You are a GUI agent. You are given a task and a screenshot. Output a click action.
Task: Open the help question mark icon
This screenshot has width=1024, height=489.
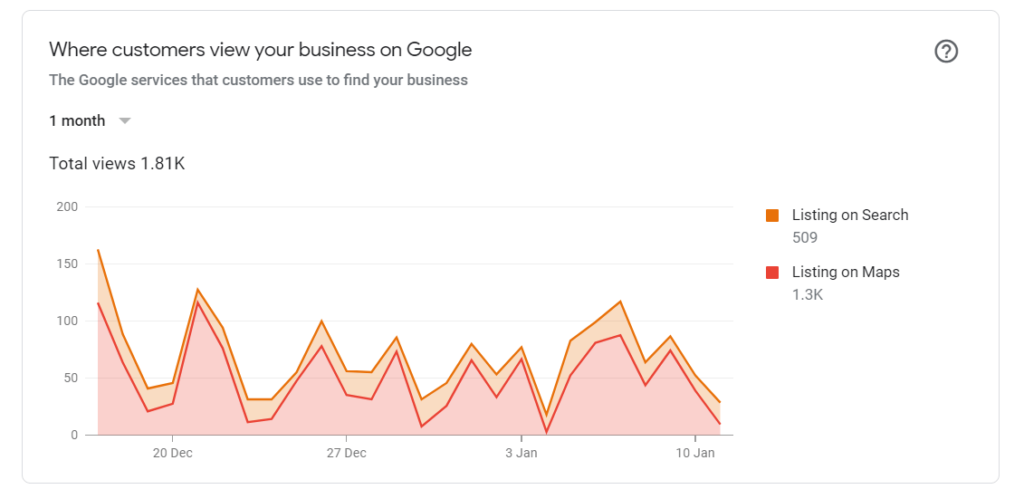[946, 51]
